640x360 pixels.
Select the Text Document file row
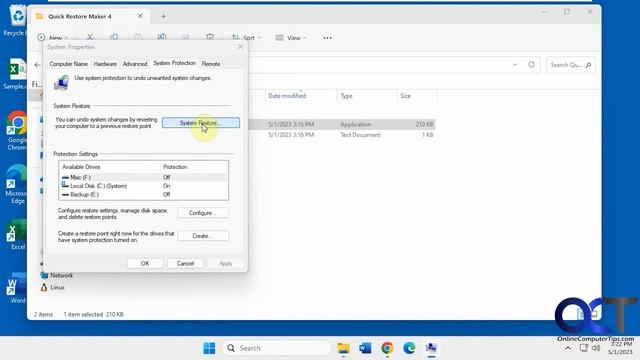click(342, 135)
